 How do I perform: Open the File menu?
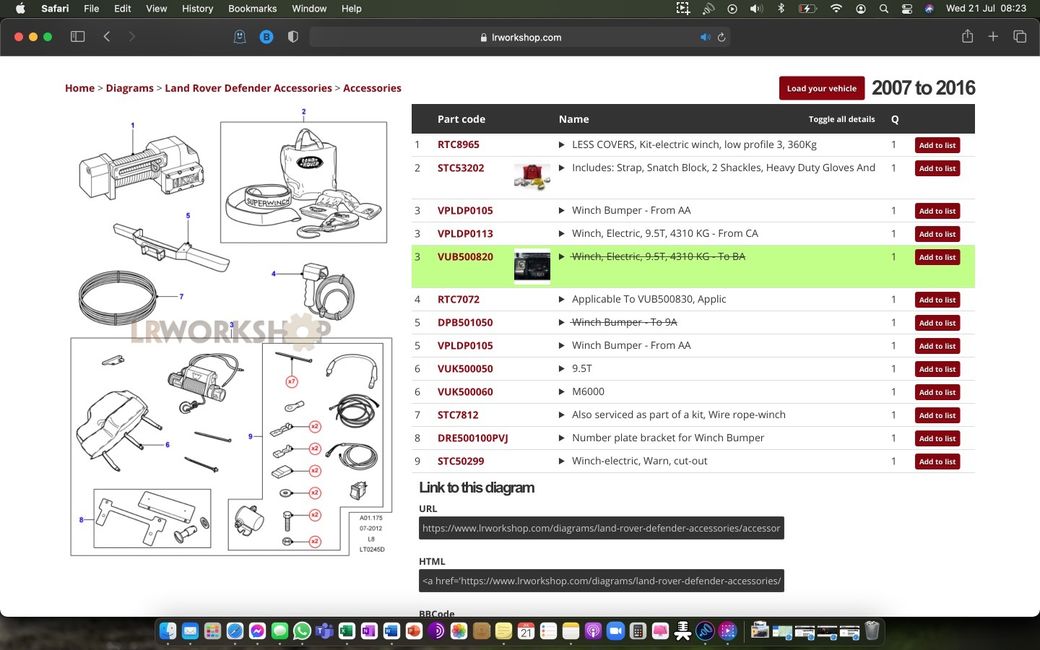pyautogui.click(x=92, y=9)
